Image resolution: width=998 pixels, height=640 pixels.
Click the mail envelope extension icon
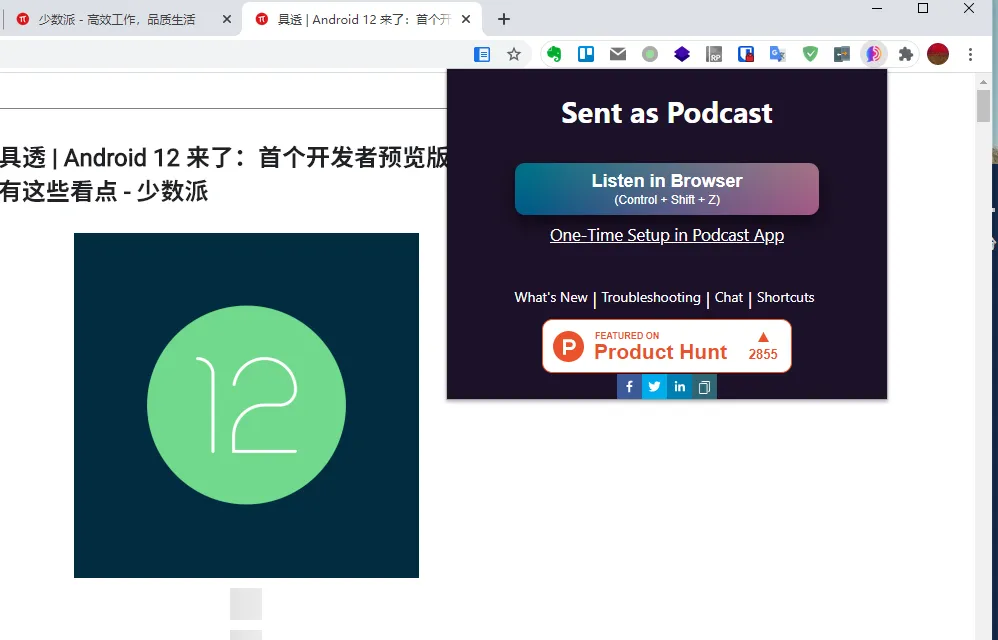618,54
